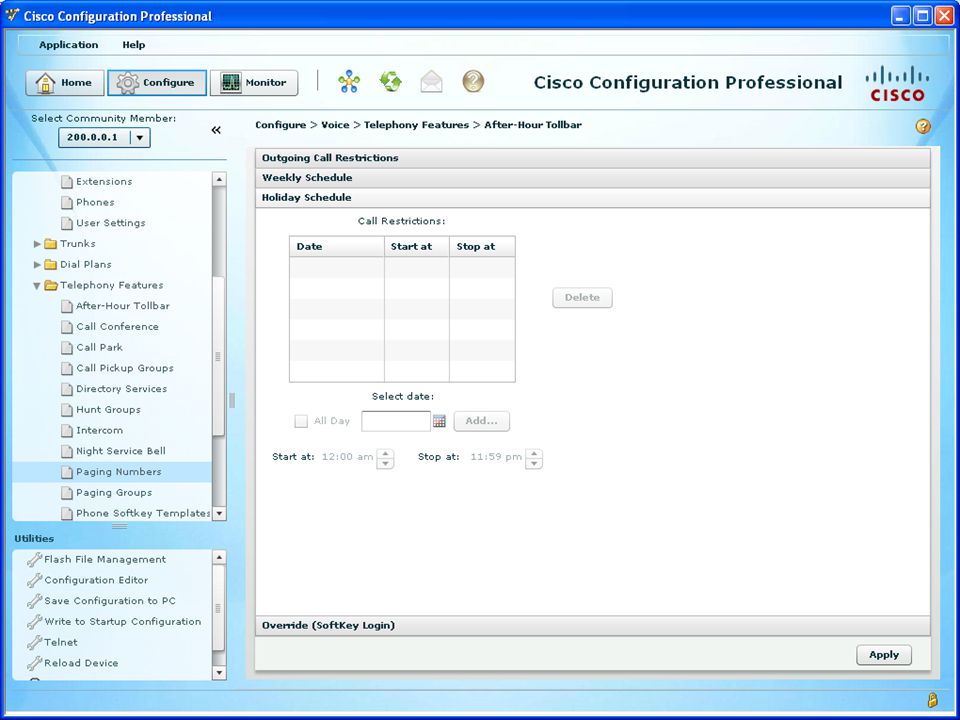Open After-Hour Tollbar item

coord(122,306)
